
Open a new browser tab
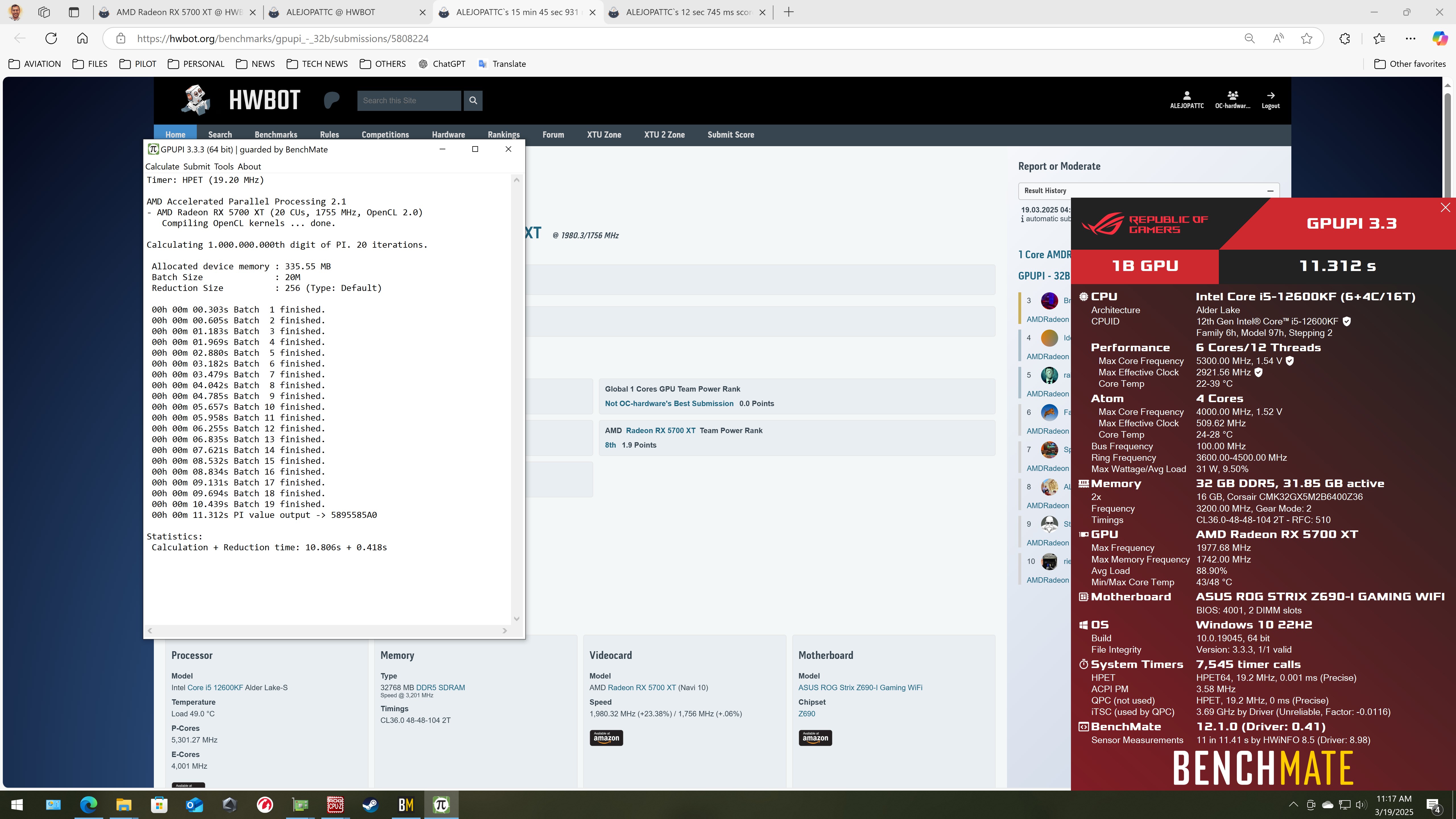pyautogui.click(x=789, y=12)
